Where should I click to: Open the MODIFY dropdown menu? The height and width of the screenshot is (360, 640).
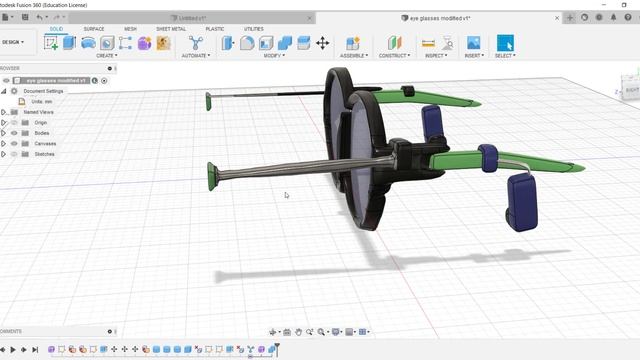point(274,56)
